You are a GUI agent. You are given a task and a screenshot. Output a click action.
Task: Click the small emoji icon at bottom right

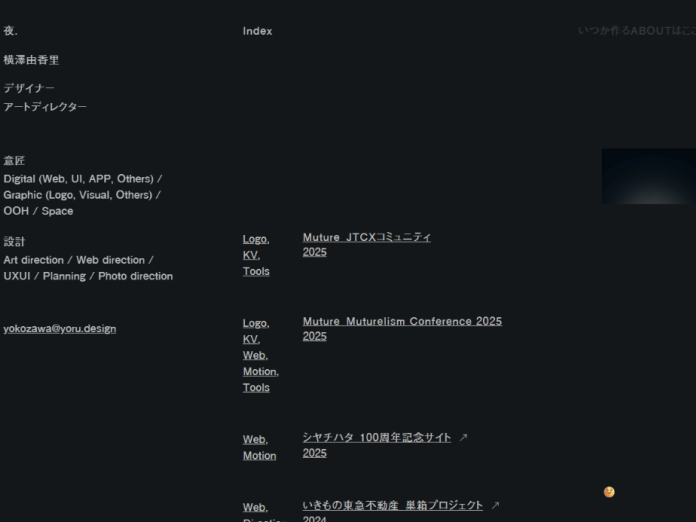point(609,492)
